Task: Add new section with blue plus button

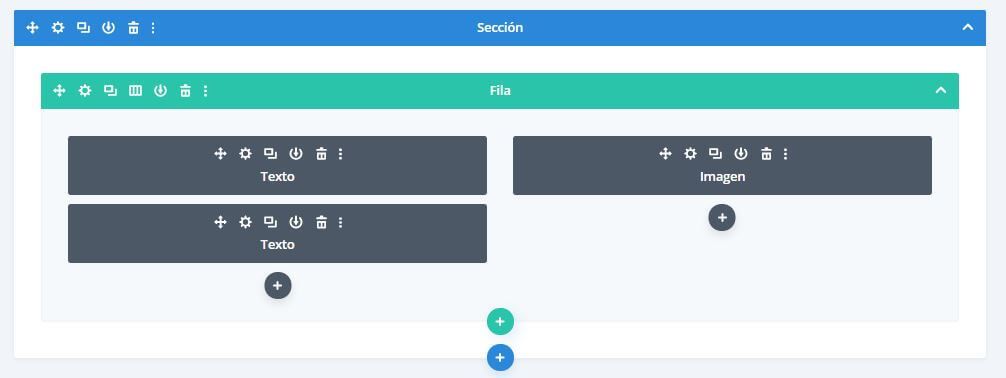Action: [x=500, y=357]
